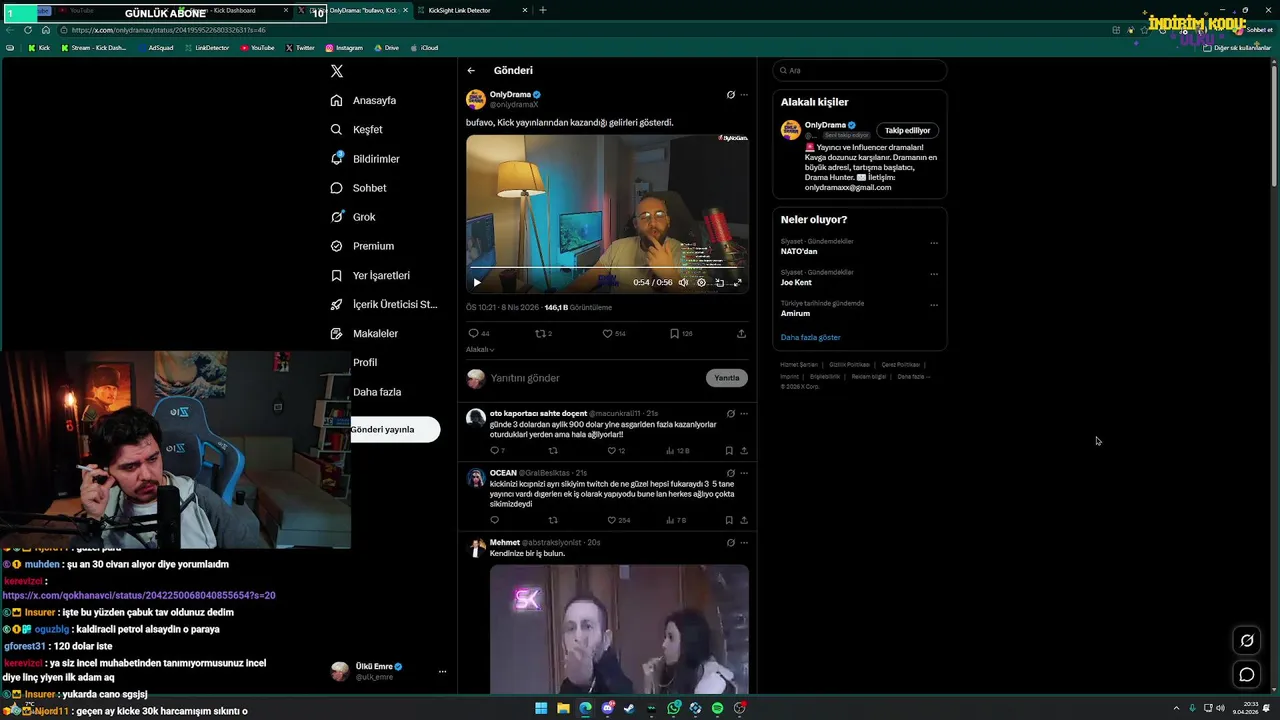Open Premium page
The height and width of the screenshot is (720, 1280).
pos(362,246)
